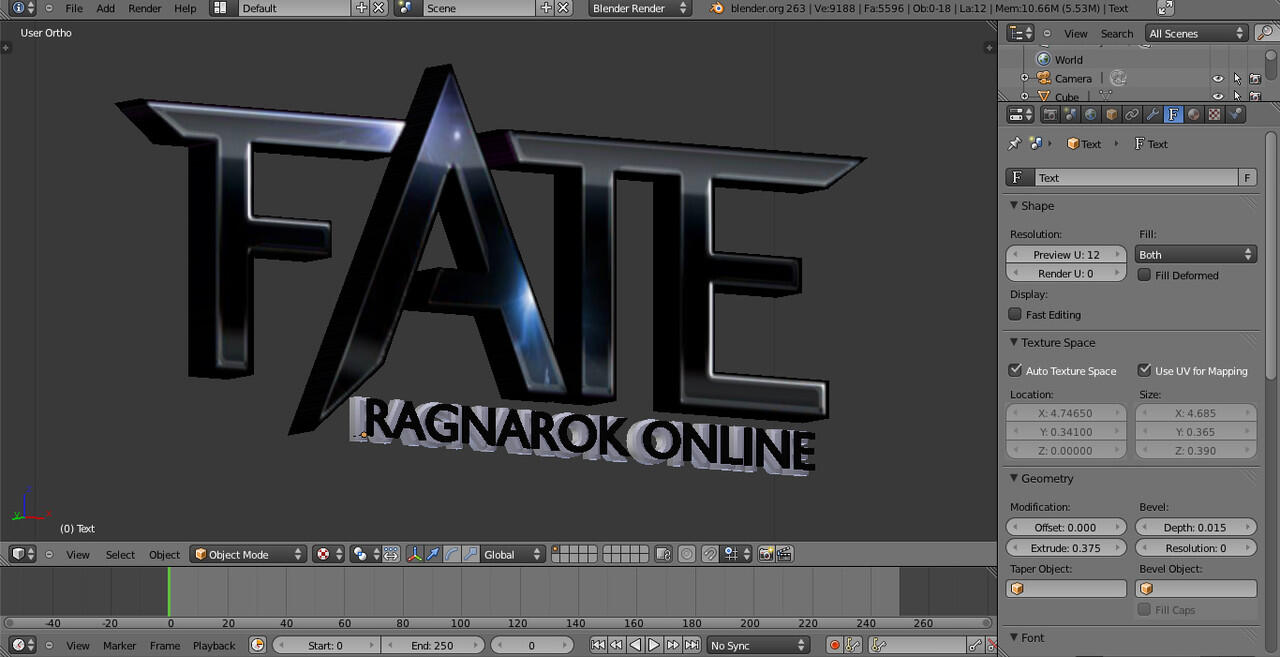1280x657 pixels.
Task: Click the timeline use-preview-range clock icon
Action: coord(258,645)
